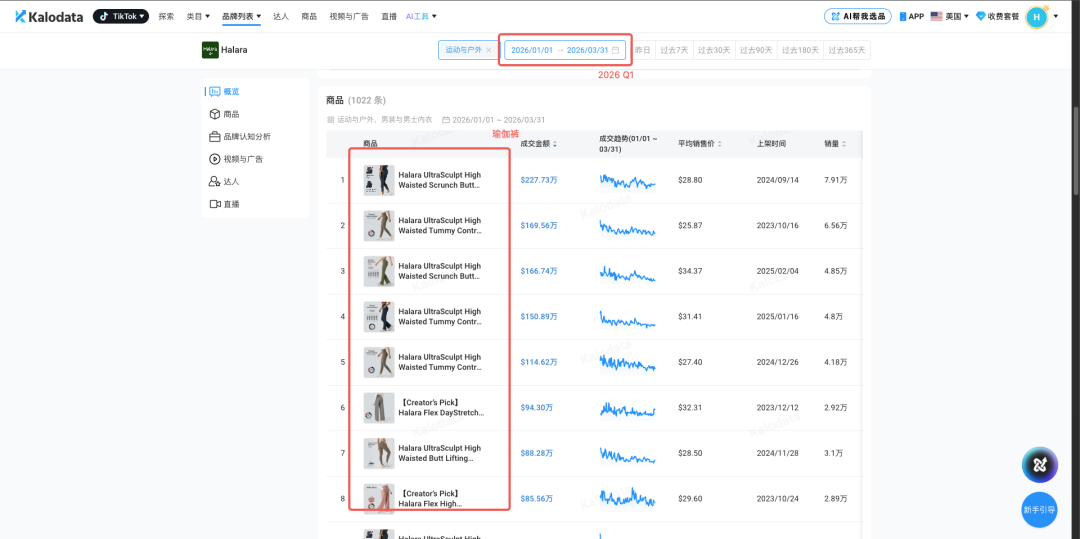Click the trend sparkline in row 8

[x=627, y=498]
